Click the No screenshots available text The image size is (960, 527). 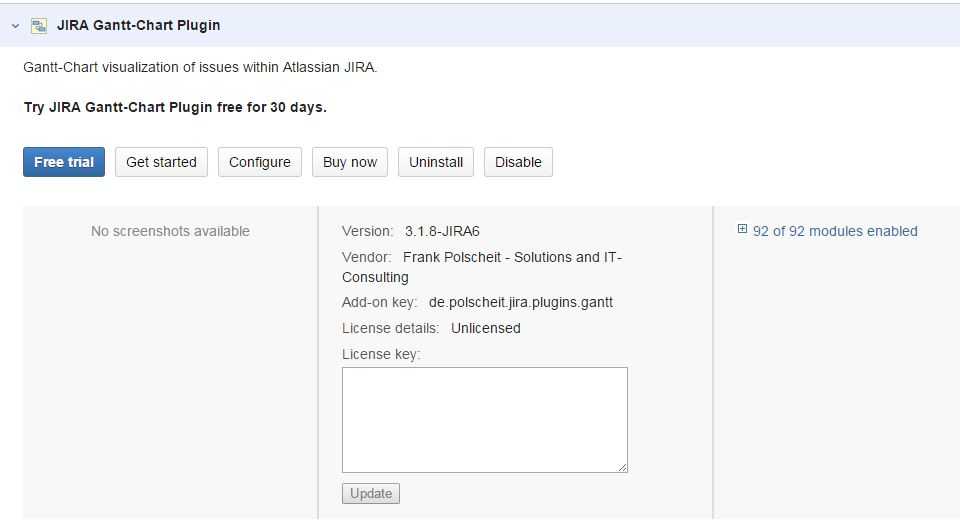coord(170,231)
